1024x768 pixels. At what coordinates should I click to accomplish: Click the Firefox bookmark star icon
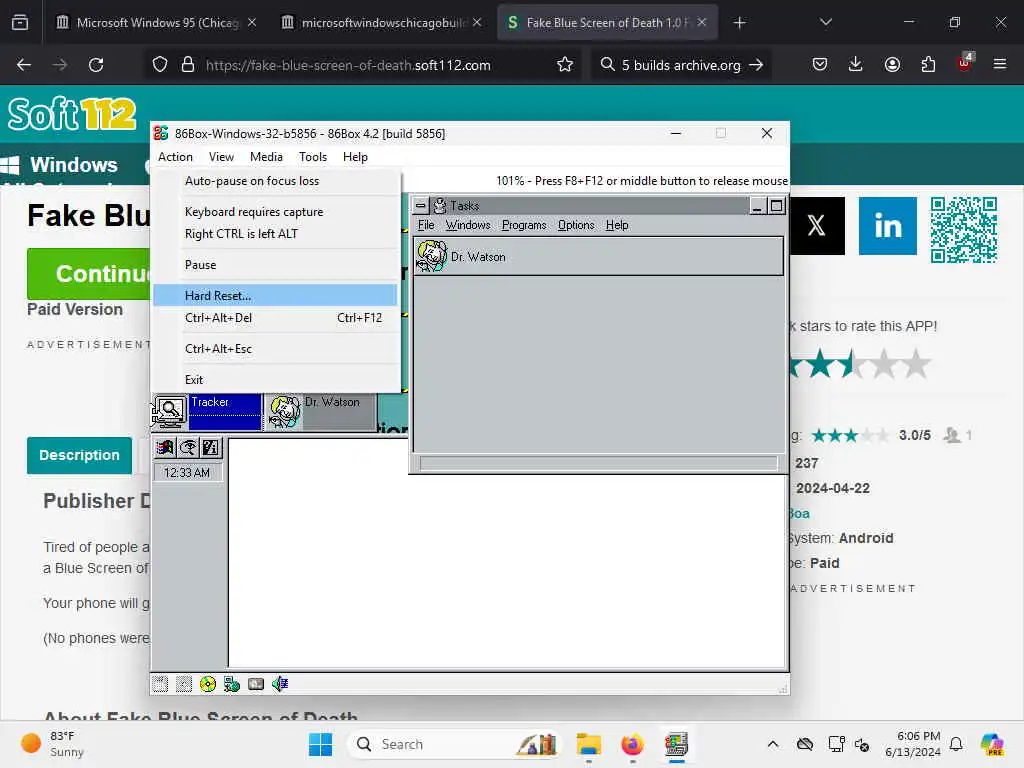[x=565, y=65]
